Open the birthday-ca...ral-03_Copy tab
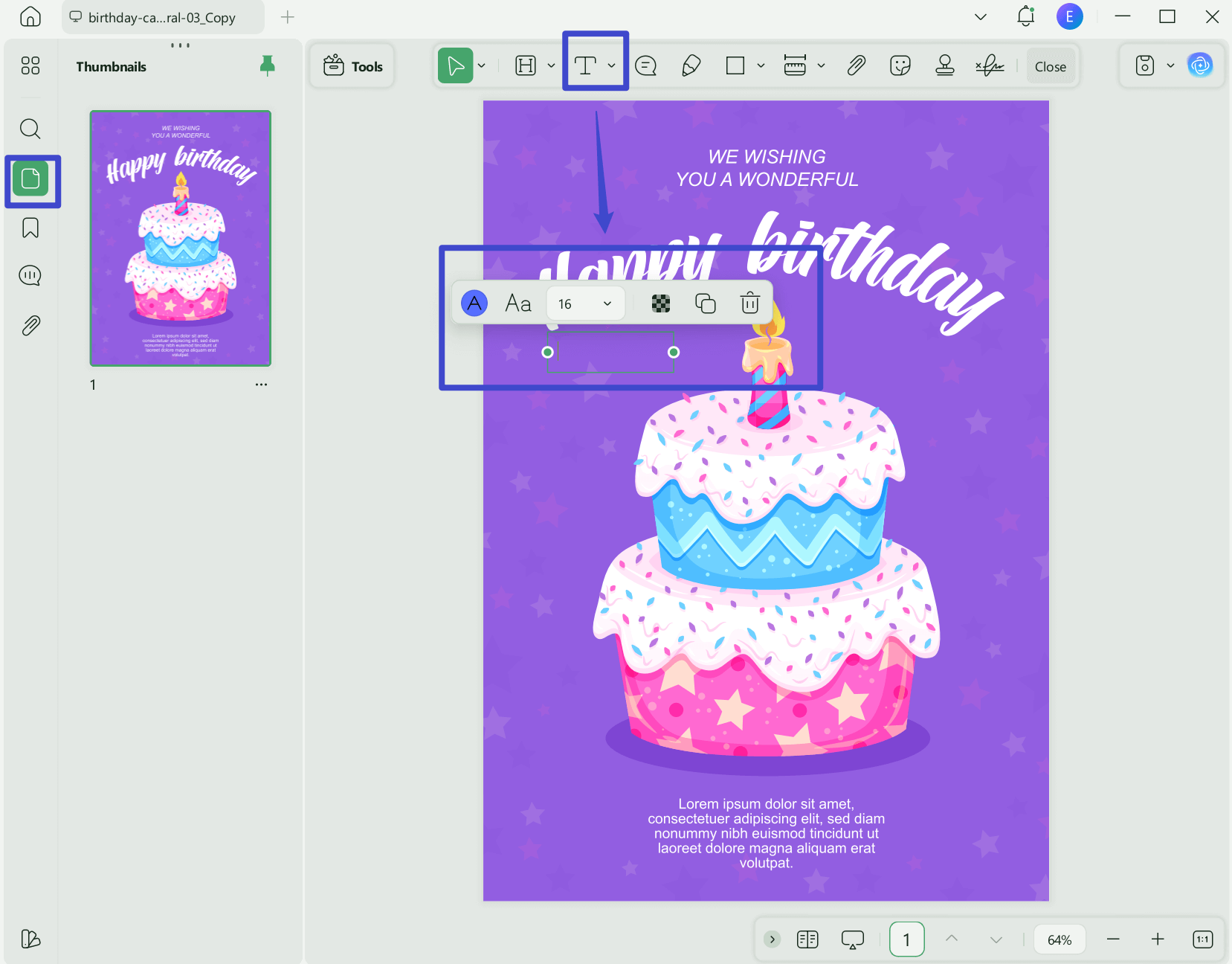The height and width of the screenshot is (964, 1232). tap(163, 17)
